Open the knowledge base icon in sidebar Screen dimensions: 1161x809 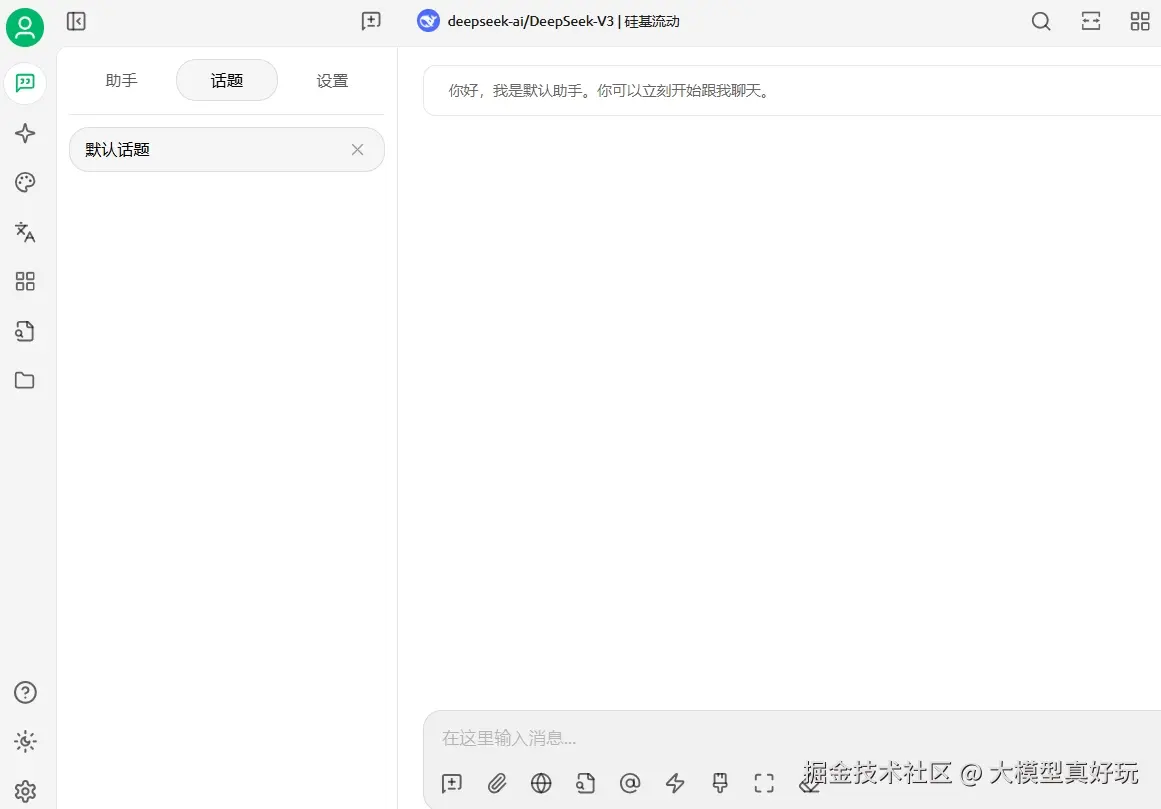coord(25,331)
